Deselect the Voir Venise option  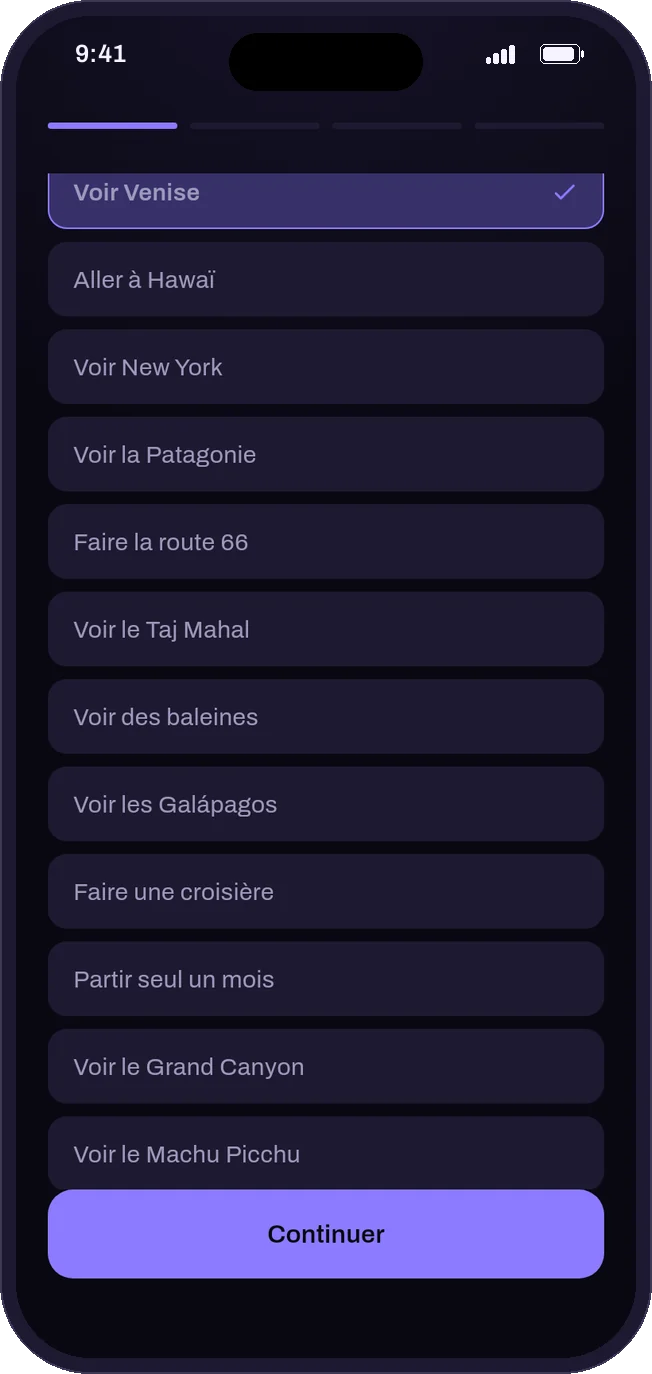coord(326,200)
